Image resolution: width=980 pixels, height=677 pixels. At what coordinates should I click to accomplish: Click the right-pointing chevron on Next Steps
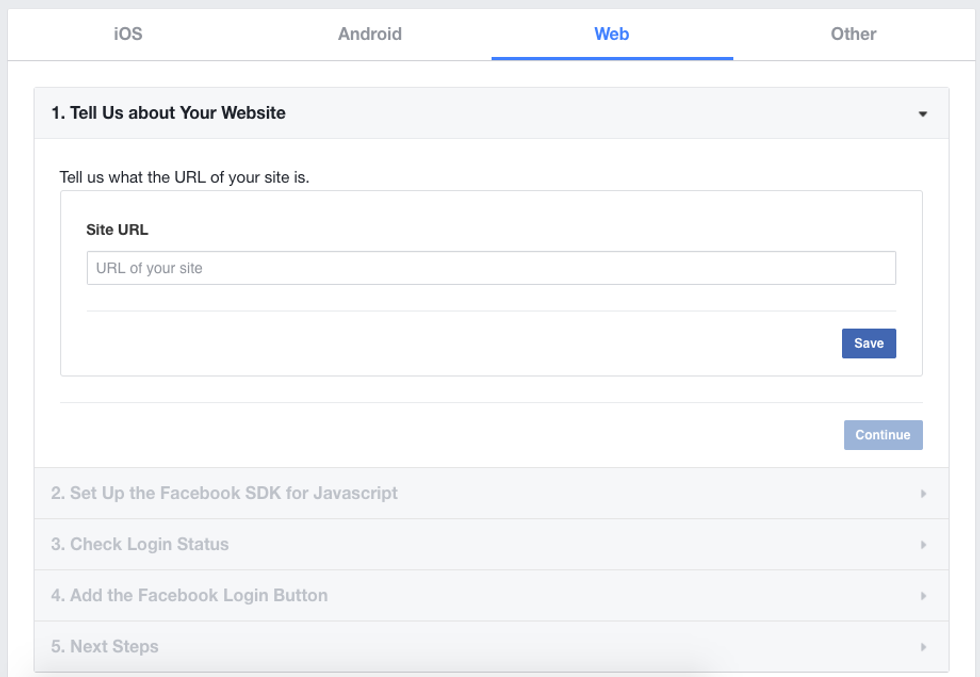tap(923, 646)
